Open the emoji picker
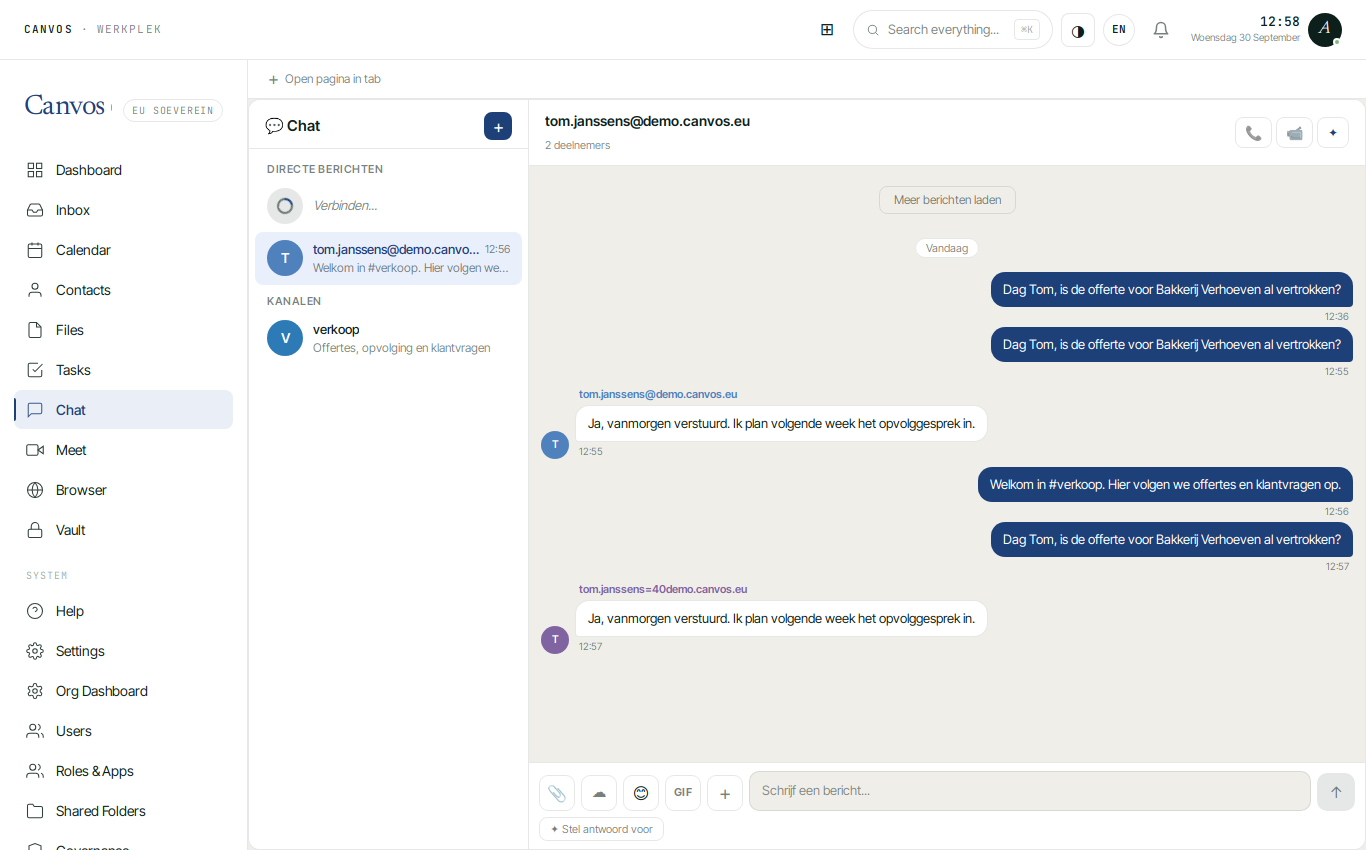 pyautogui.click(x=641, y=792)
